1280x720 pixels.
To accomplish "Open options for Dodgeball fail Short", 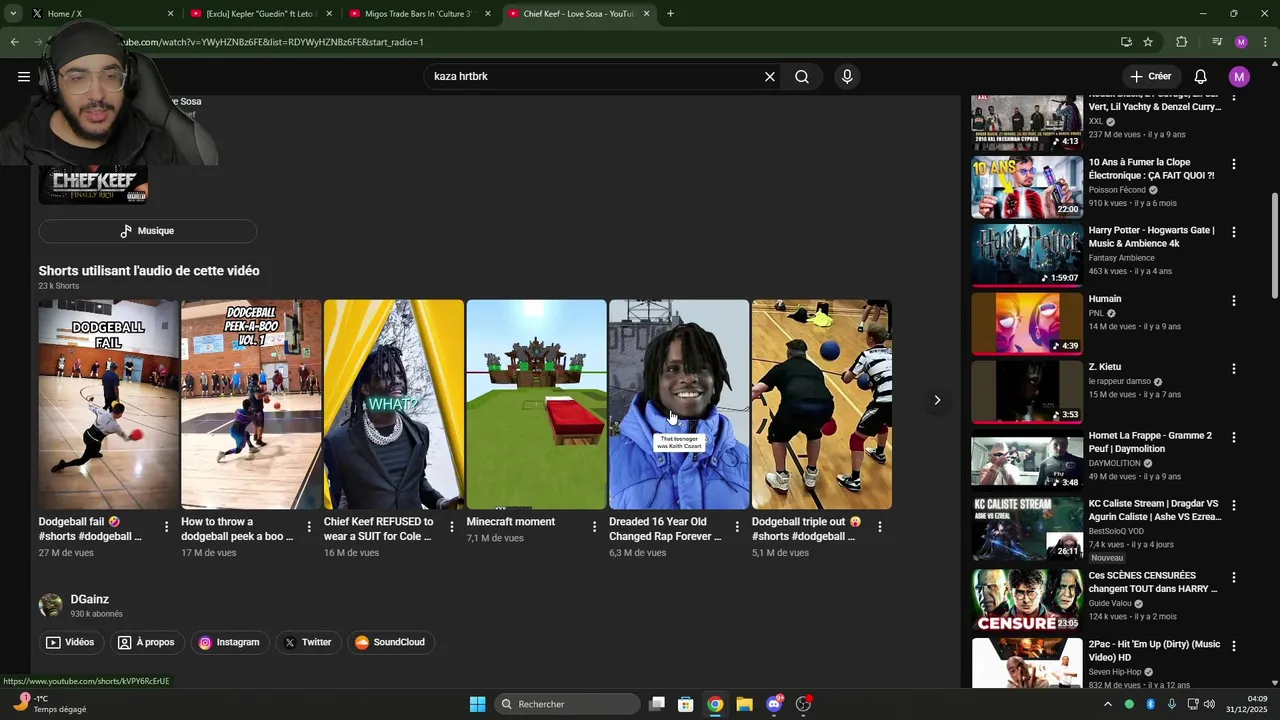I will tap(167, 527).
